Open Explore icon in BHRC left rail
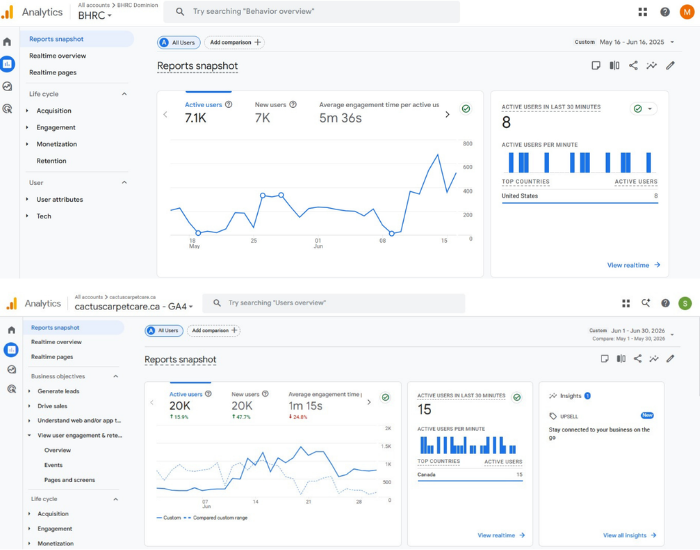Viewport: 700px width, 550px height. tap(7, 86)
